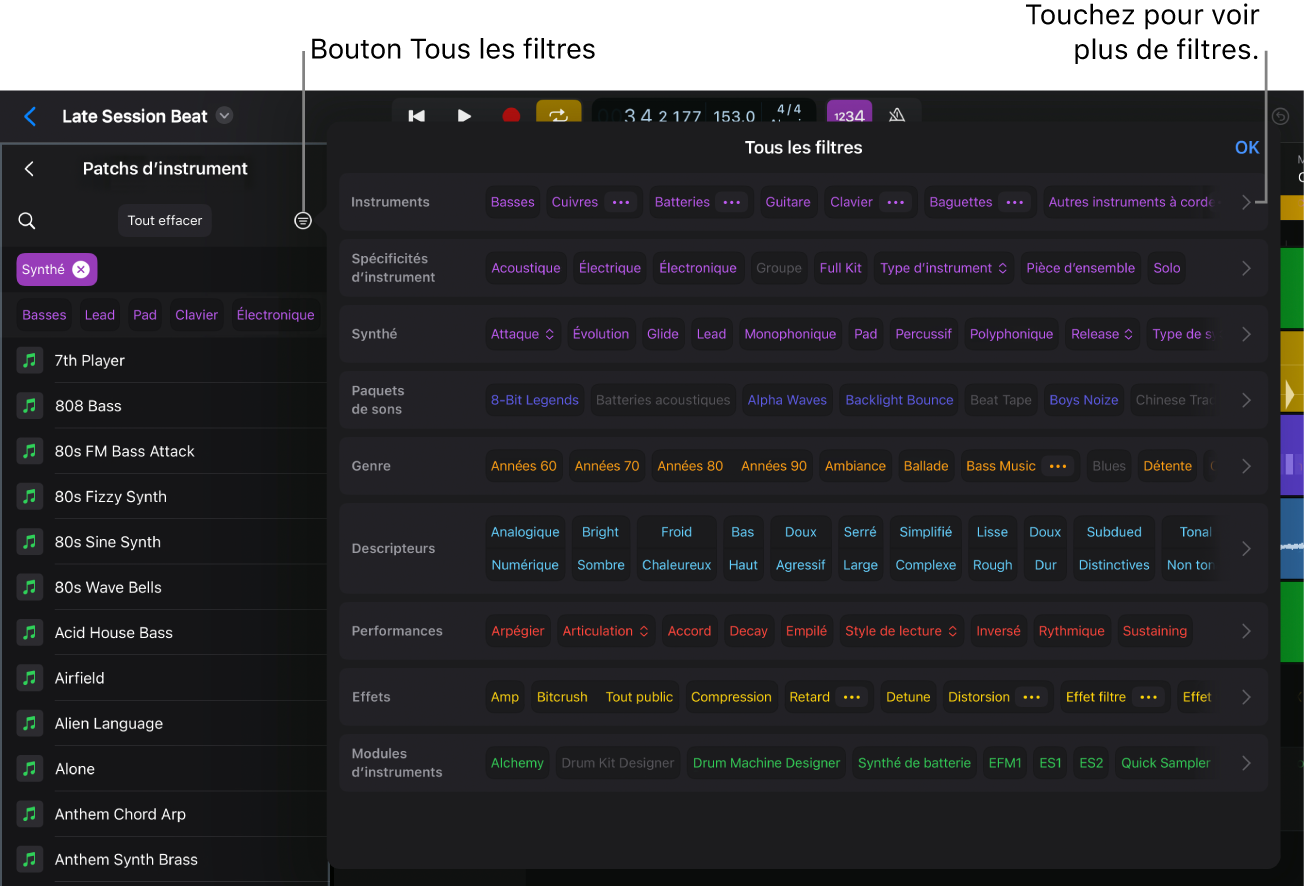Image resolution: width=1306 pixels, height=886 pixels.
Task: Toggle the Années 80 genre filter
Action: pos(690,466)
